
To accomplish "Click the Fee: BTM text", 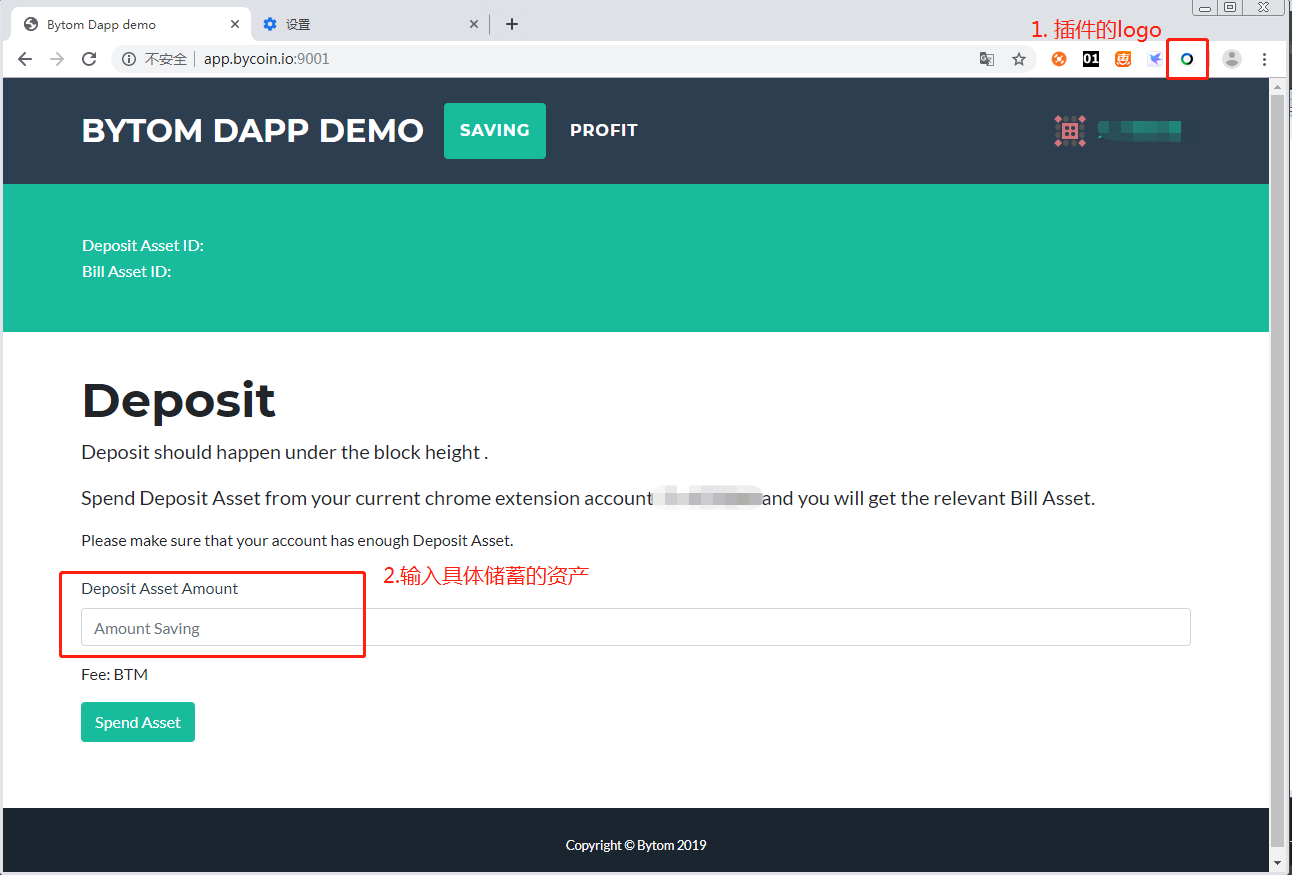I will [x=114, y=674].
